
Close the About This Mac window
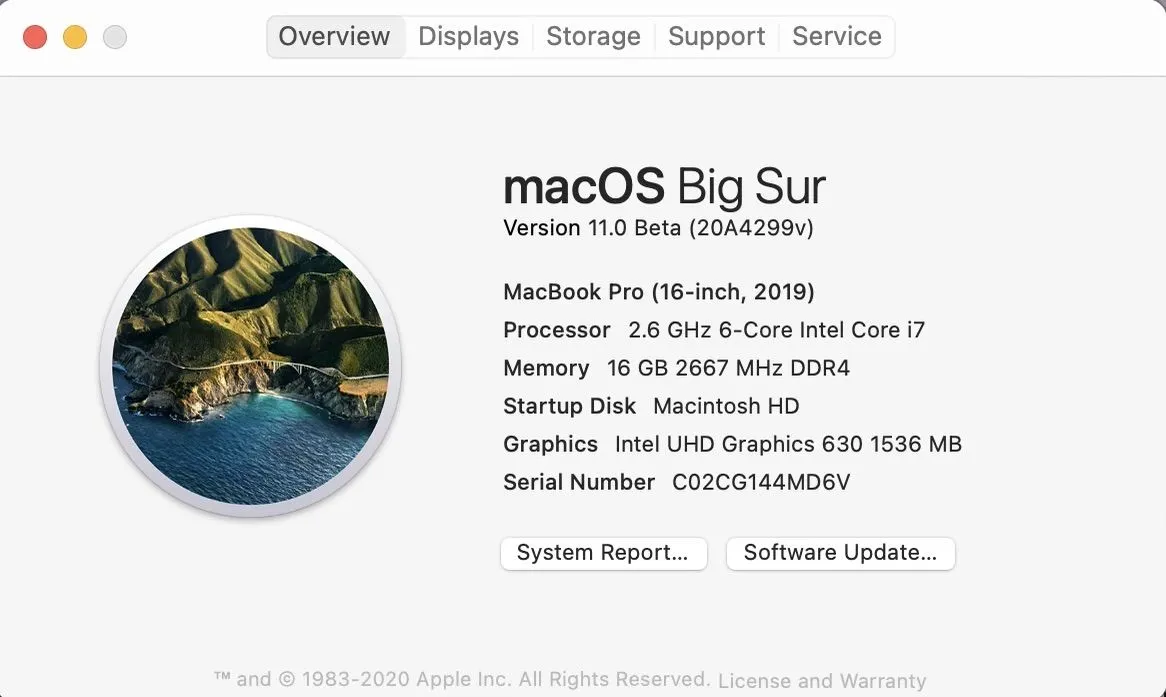[35, 38]
